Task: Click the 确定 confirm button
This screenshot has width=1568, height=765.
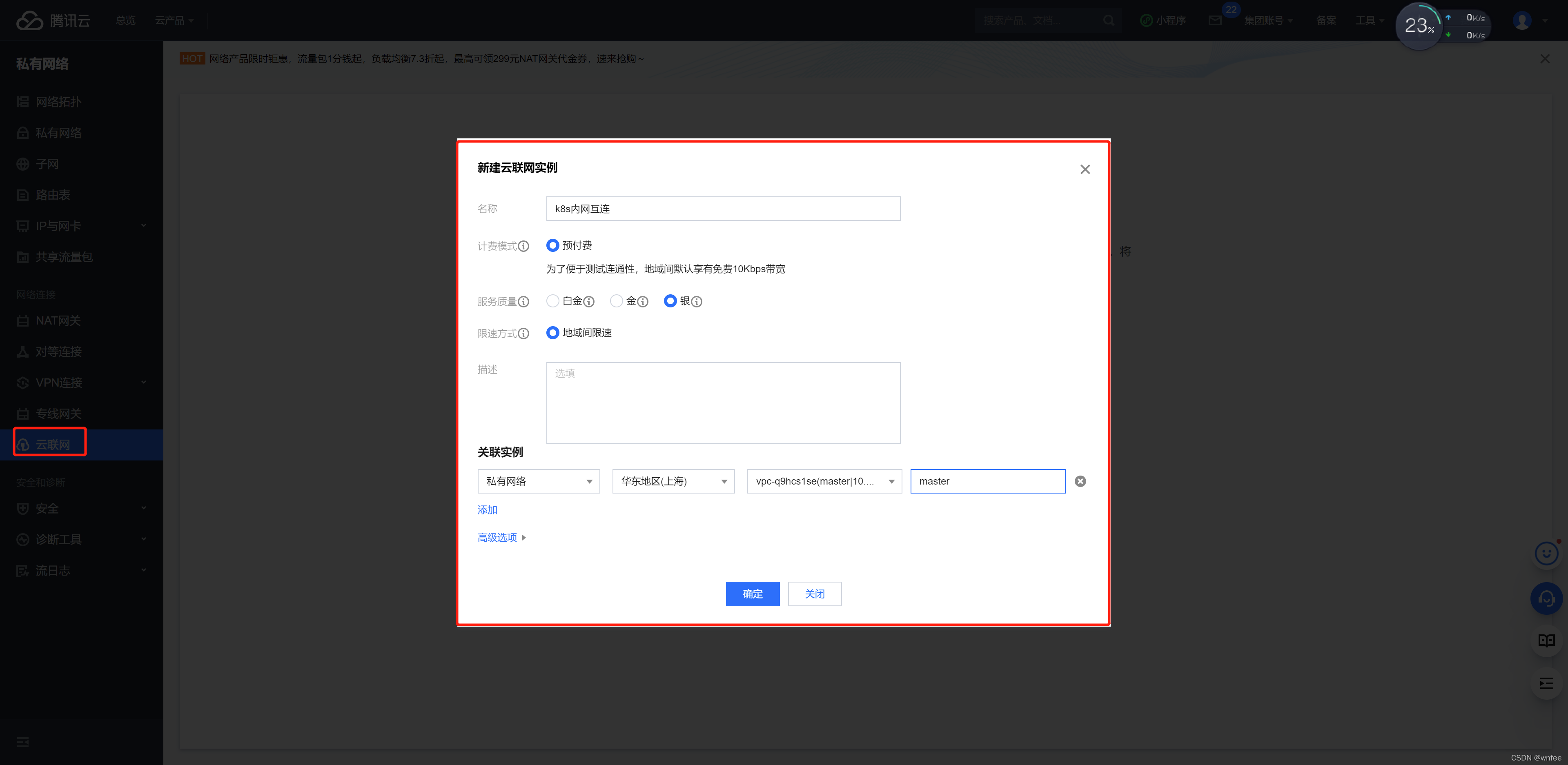Action: tap(752, 594)
